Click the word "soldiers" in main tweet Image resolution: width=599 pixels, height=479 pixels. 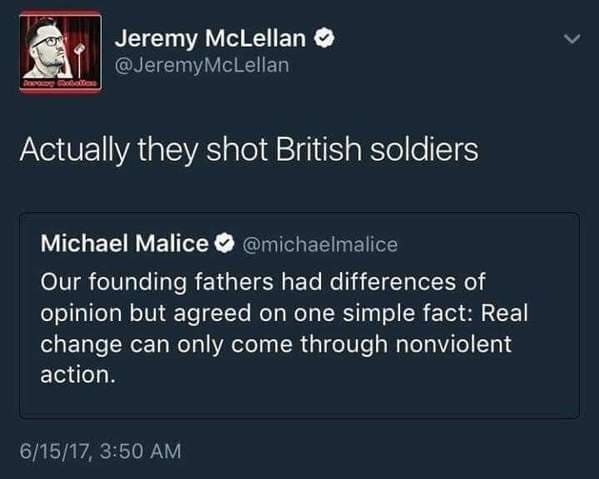(424, 149)
